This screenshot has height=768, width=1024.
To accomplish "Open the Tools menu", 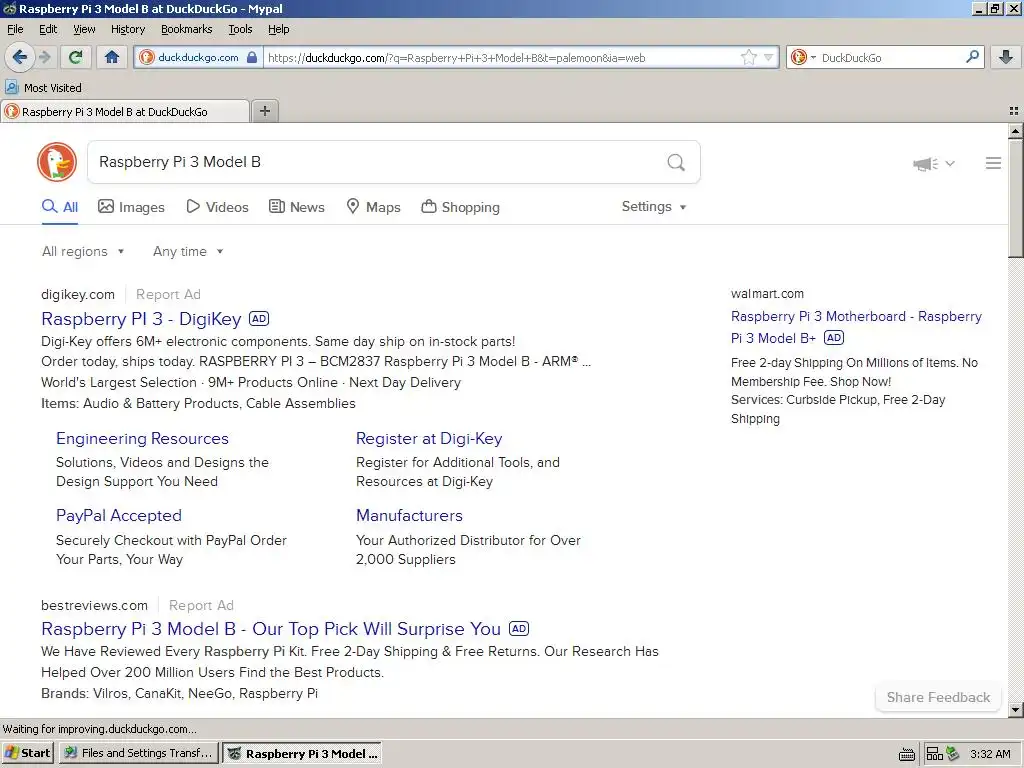I will [240, 29].
